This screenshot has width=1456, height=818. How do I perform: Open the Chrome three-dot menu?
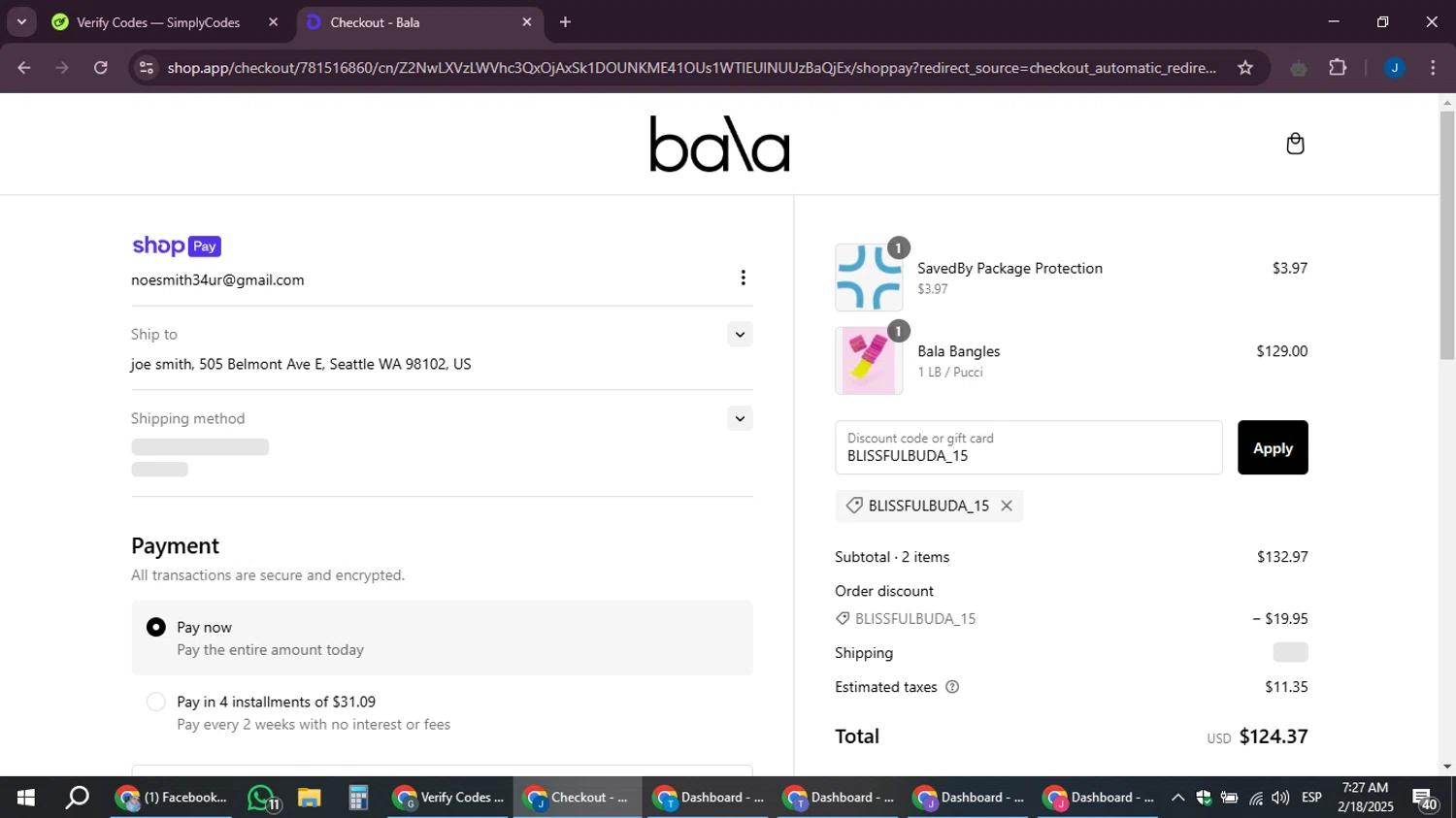pos(1433,68)
